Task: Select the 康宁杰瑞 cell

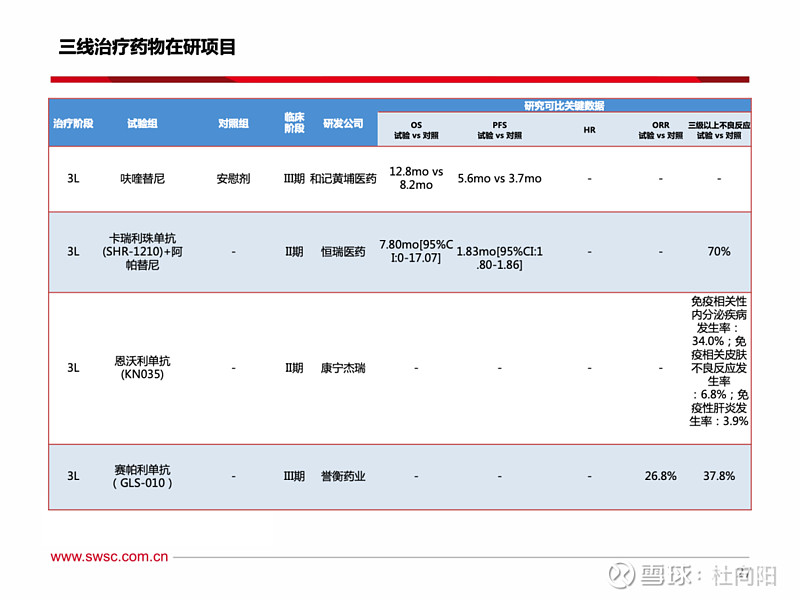Action: click(343, 368)
